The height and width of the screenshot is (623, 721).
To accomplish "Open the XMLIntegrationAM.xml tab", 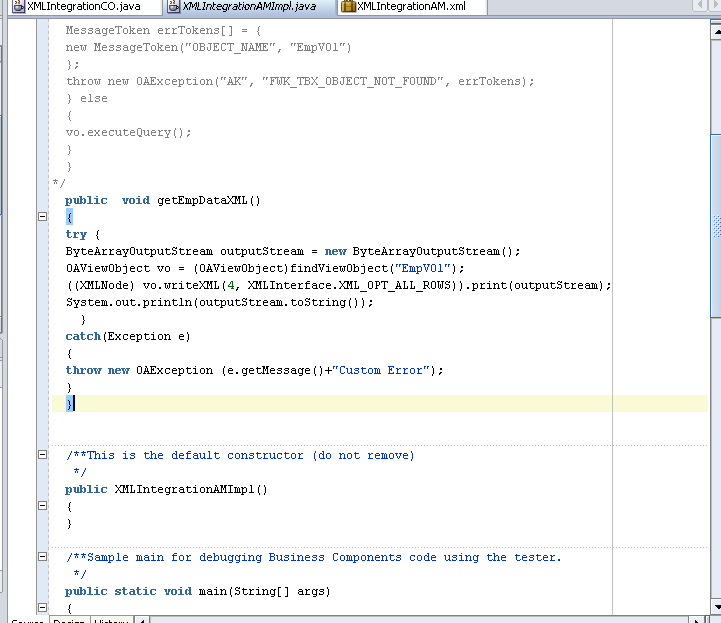I will pos(411,6).
